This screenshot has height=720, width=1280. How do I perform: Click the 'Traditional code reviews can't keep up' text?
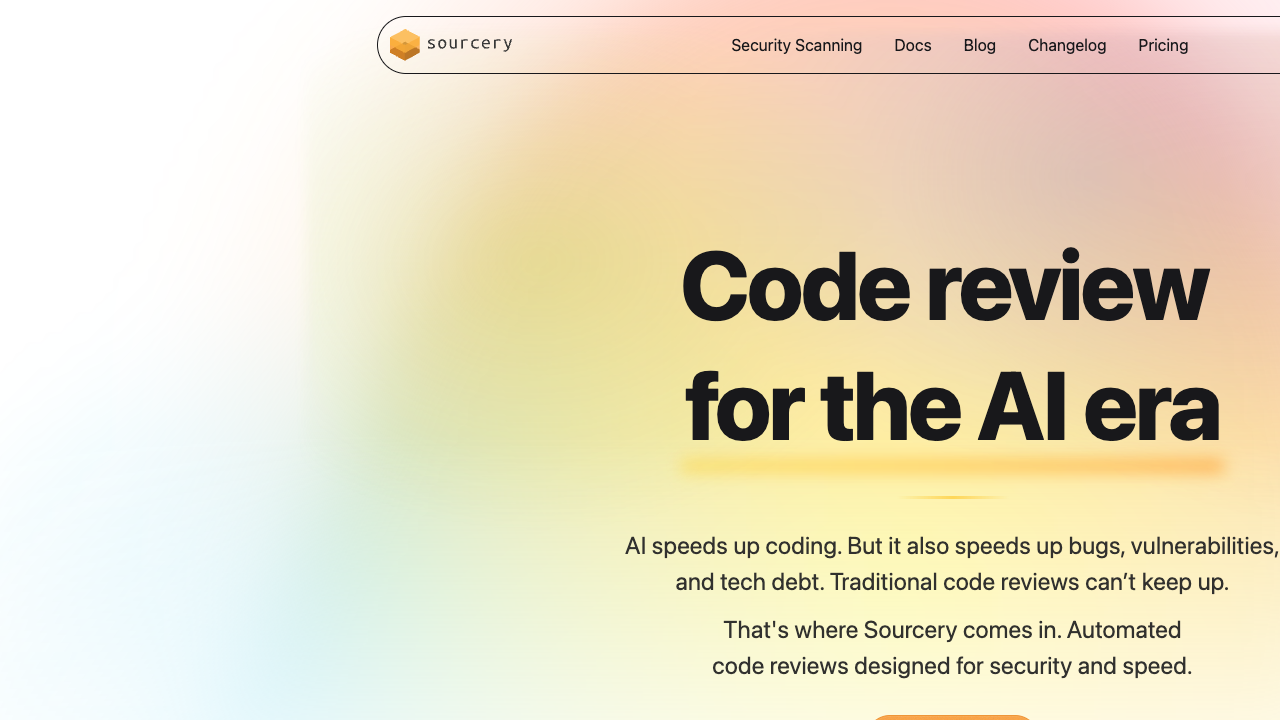pyautogui.click(x=1029, y=582)
